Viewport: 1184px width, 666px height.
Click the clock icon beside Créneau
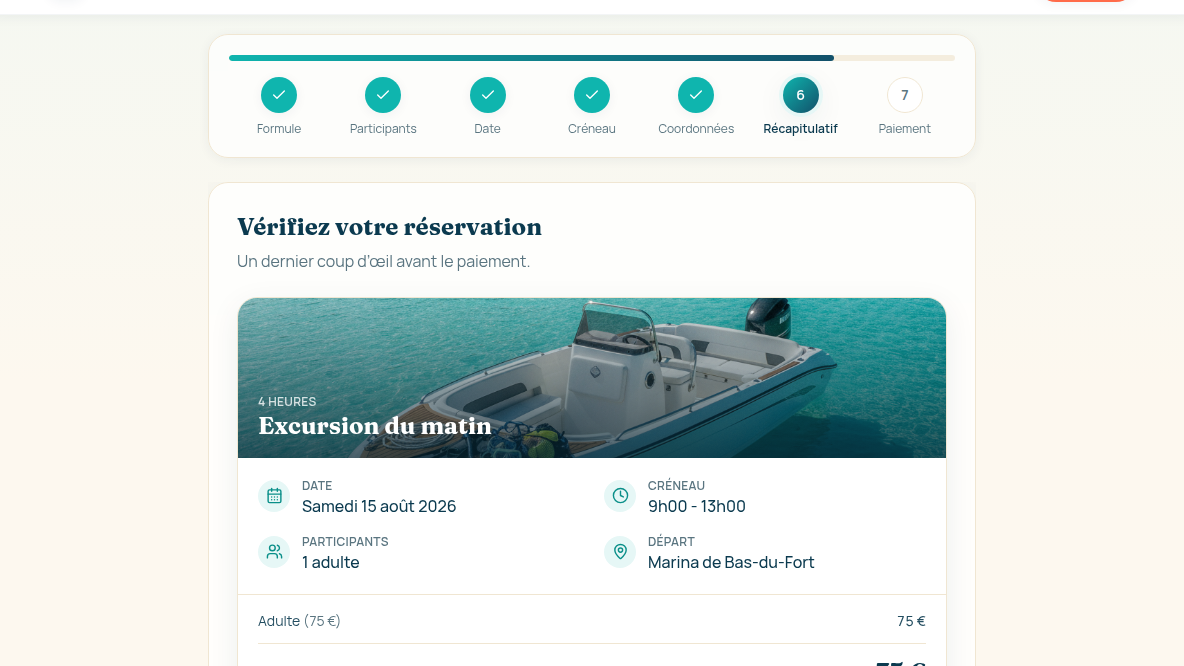click(620, 496)
